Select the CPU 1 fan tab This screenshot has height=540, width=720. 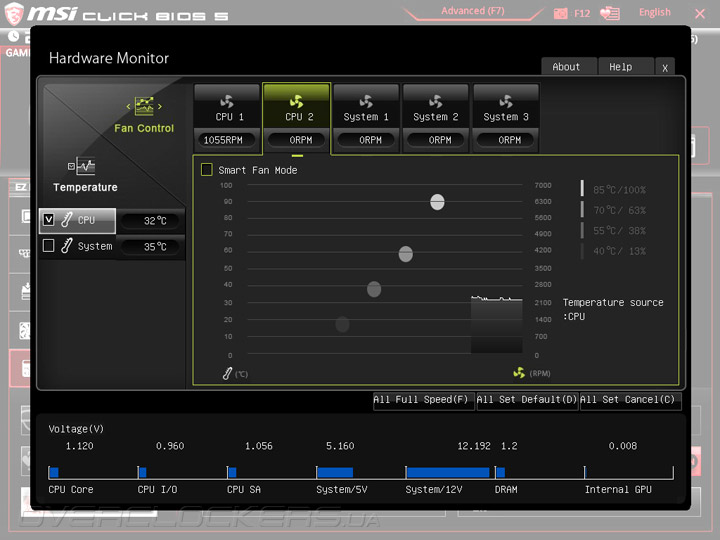[227, 118]
